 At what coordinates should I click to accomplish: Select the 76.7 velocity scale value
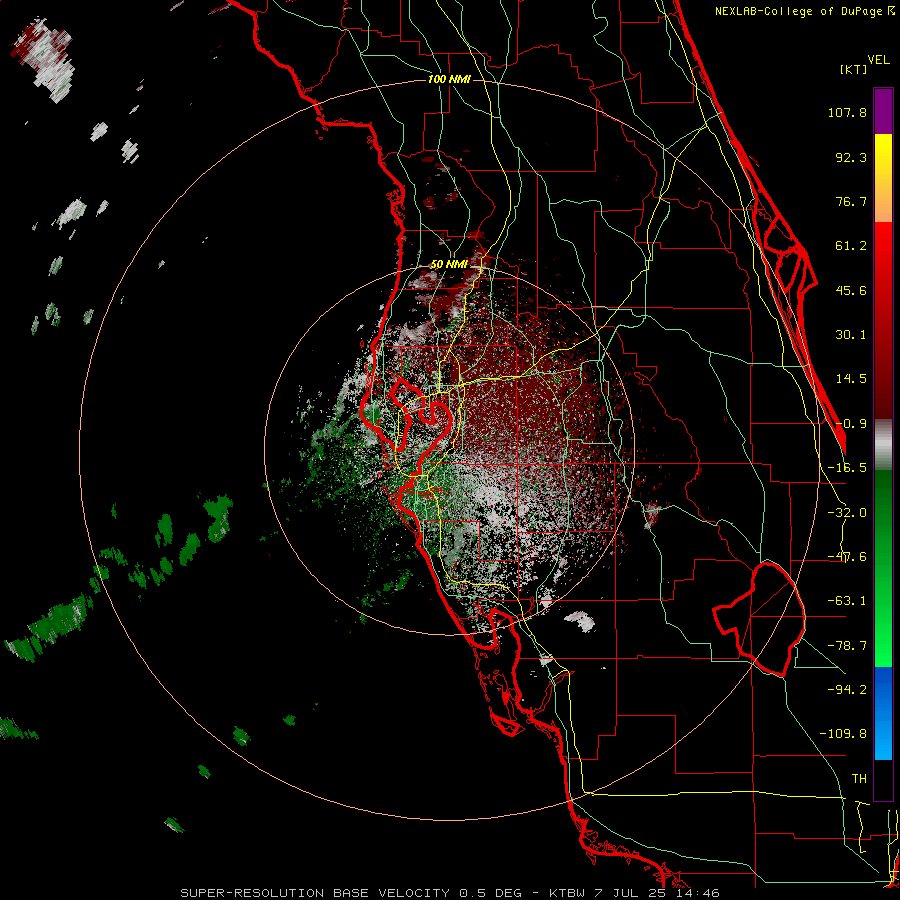[851, 201]
